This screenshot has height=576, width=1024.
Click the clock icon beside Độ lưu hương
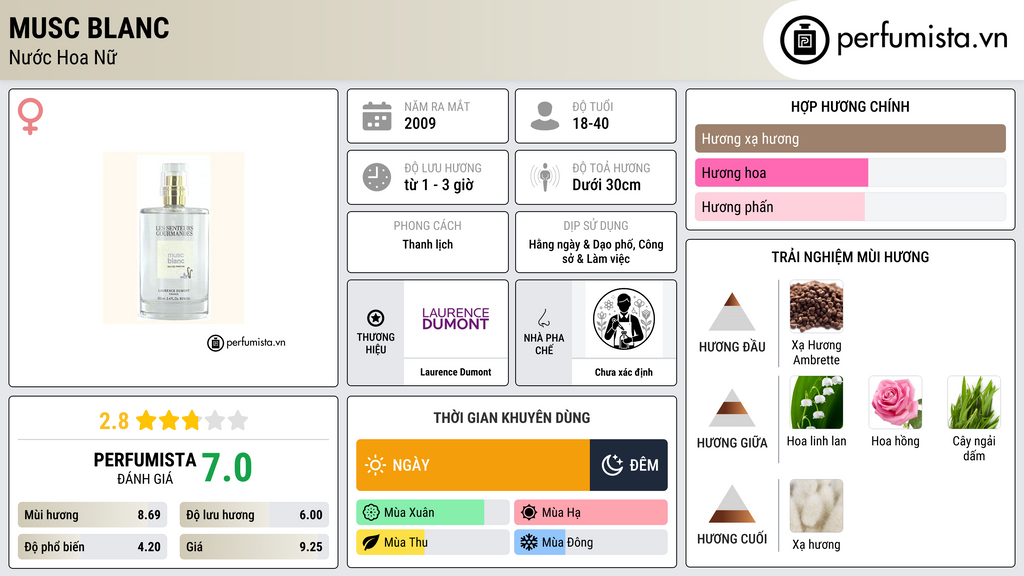(377, 177)
